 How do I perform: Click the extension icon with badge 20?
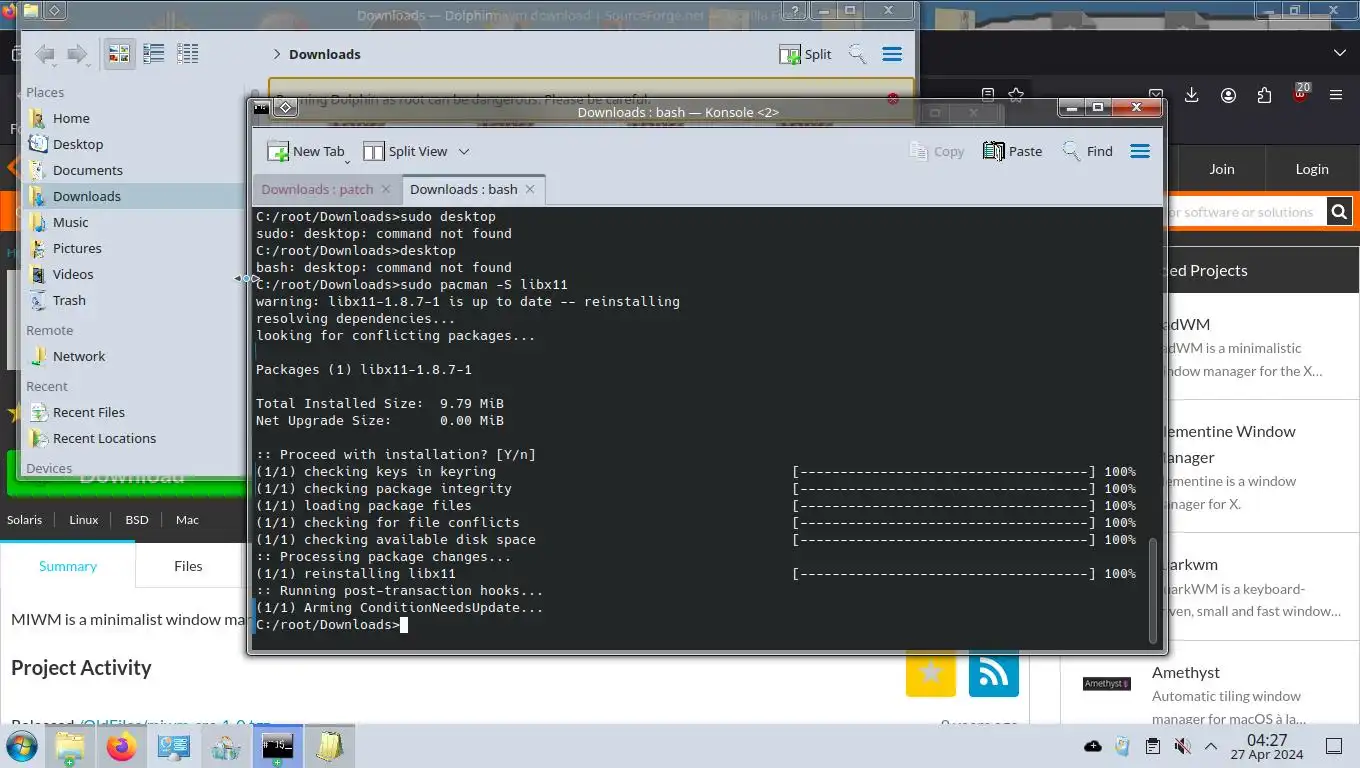coord(1300,95)
